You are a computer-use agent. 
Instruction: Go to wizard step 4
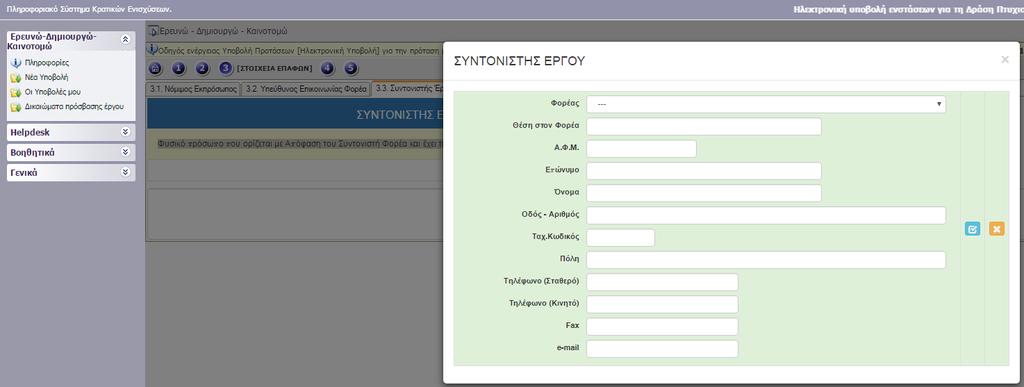[x=327, y=69]
